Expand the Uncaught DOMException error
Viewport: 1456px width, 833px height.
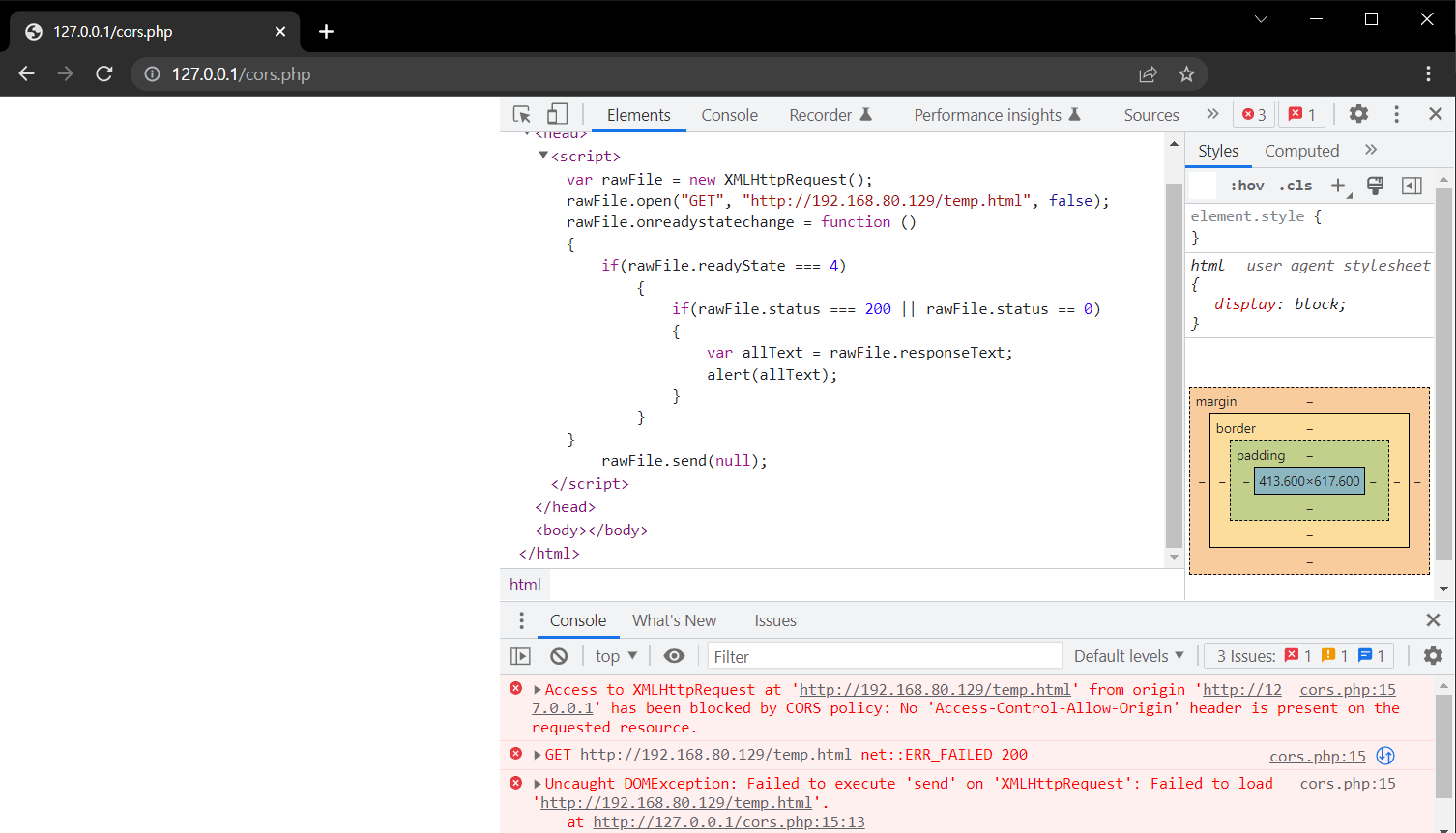[x=538, y=783]
